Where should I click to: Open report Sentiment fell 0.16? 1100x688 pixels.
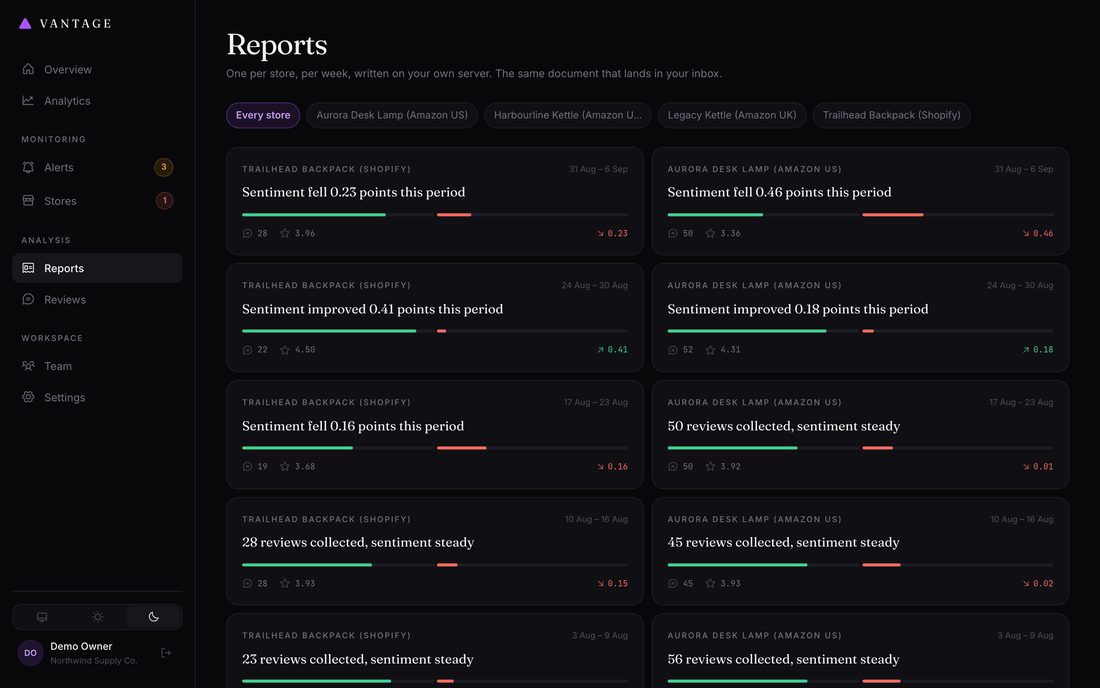pyautogui.click(x=435, y=435)
